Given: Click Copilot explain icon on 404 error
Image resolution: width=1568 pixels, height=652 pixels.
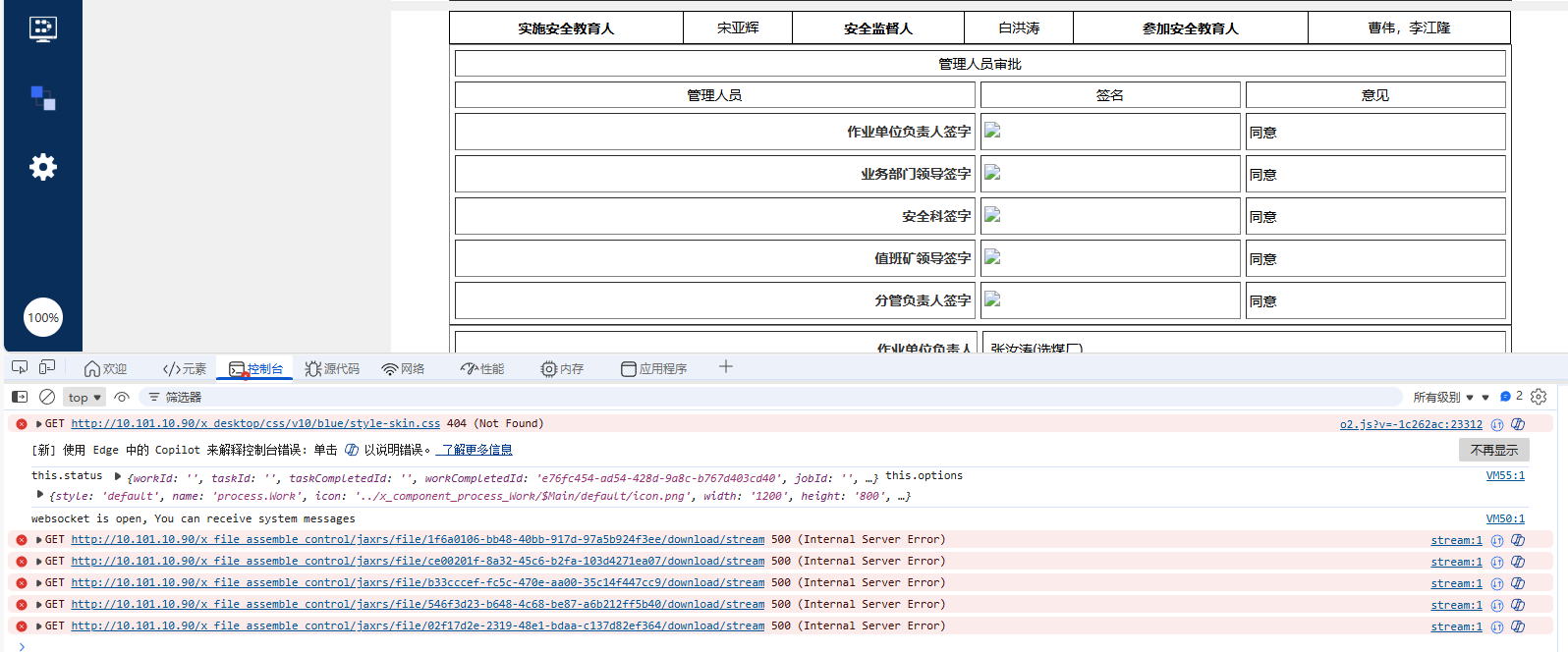Looking at the screenshot, I should 1518,424.
